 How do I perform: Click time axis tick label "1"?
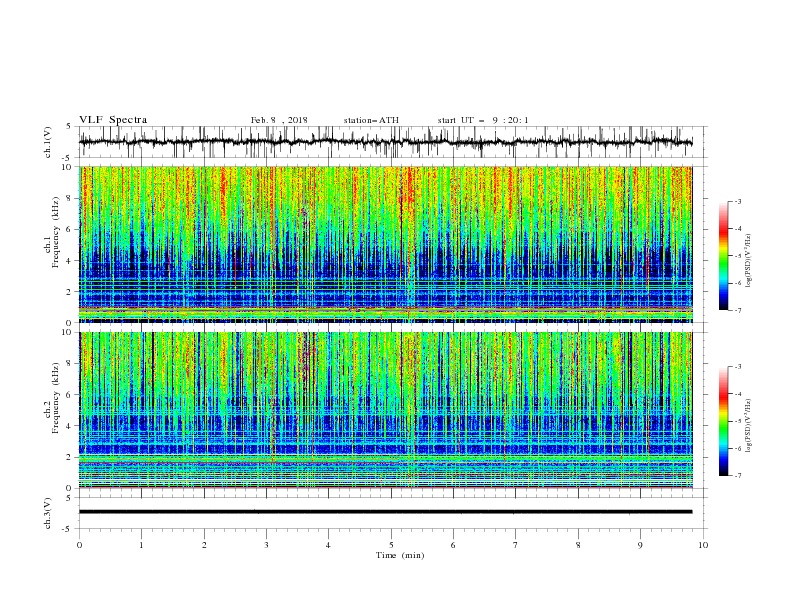pos(141,545)
